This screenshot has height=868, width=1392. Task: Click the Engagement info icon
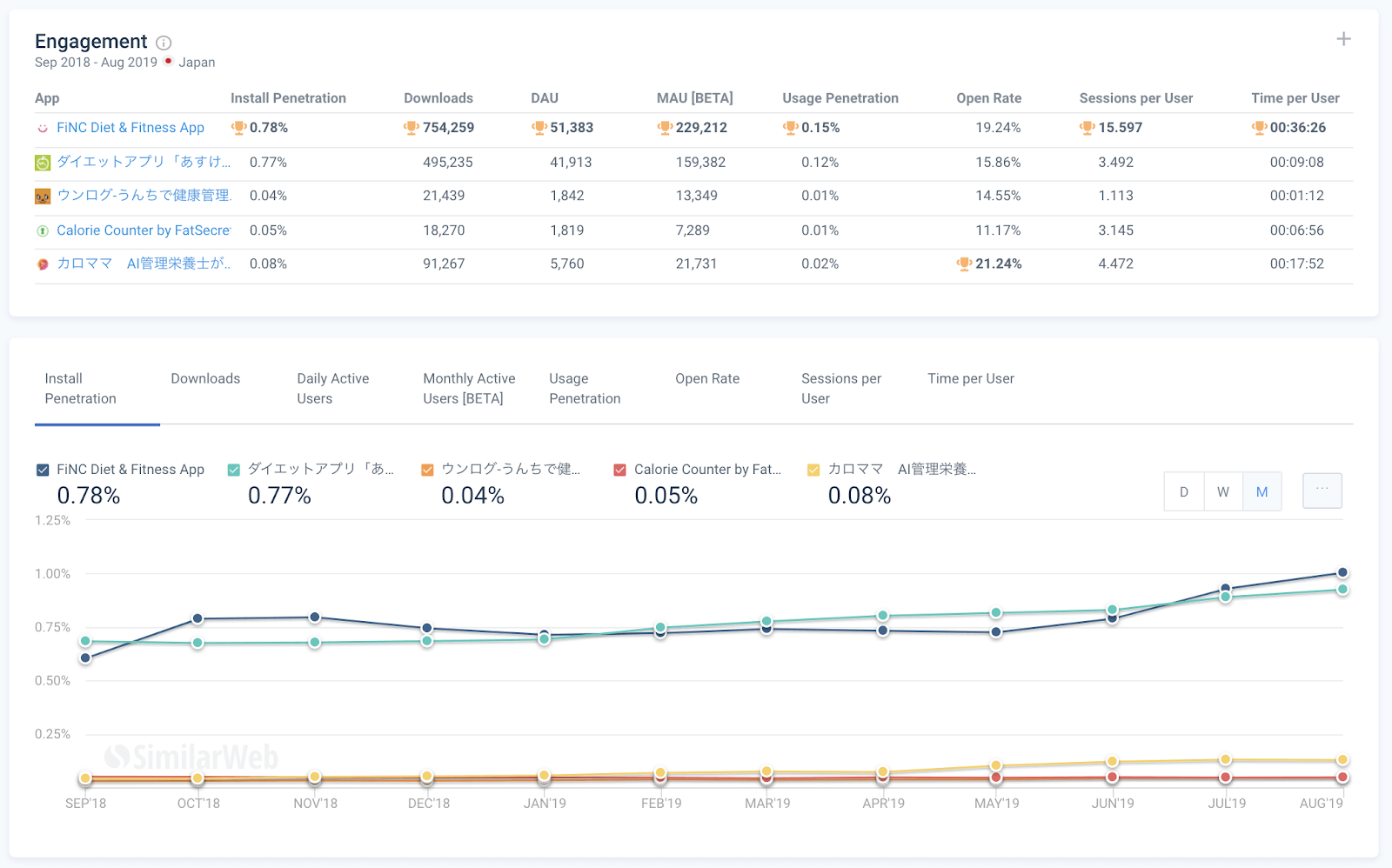pyautogui.click(x=164, y=43)
